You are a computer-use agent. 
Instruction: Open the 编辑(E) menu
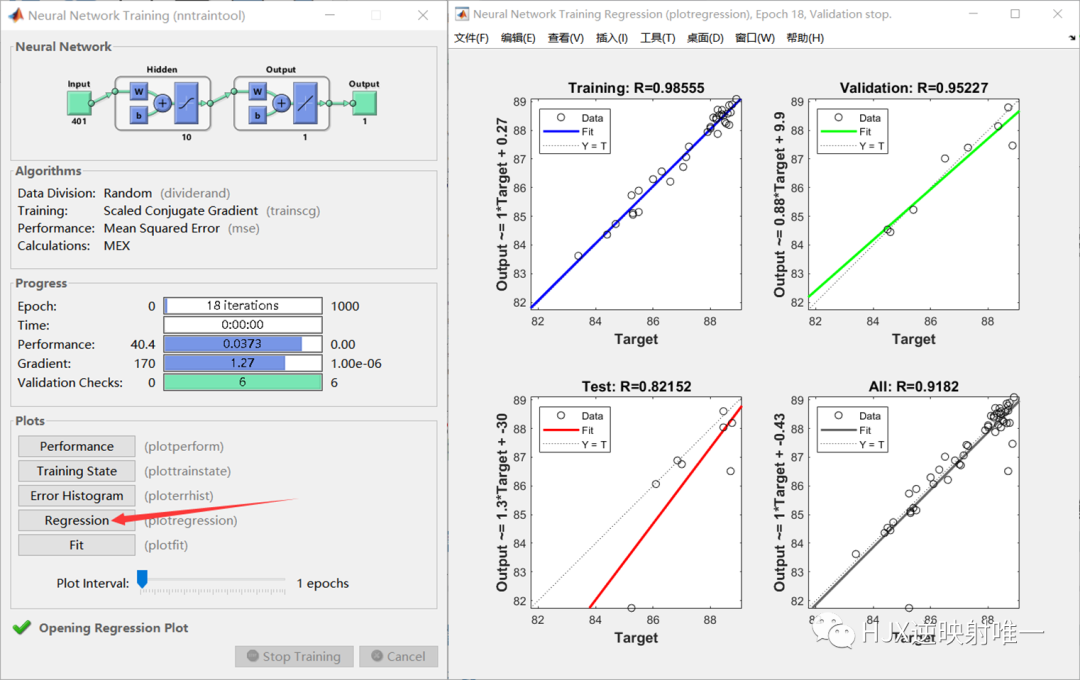(518, 38)
